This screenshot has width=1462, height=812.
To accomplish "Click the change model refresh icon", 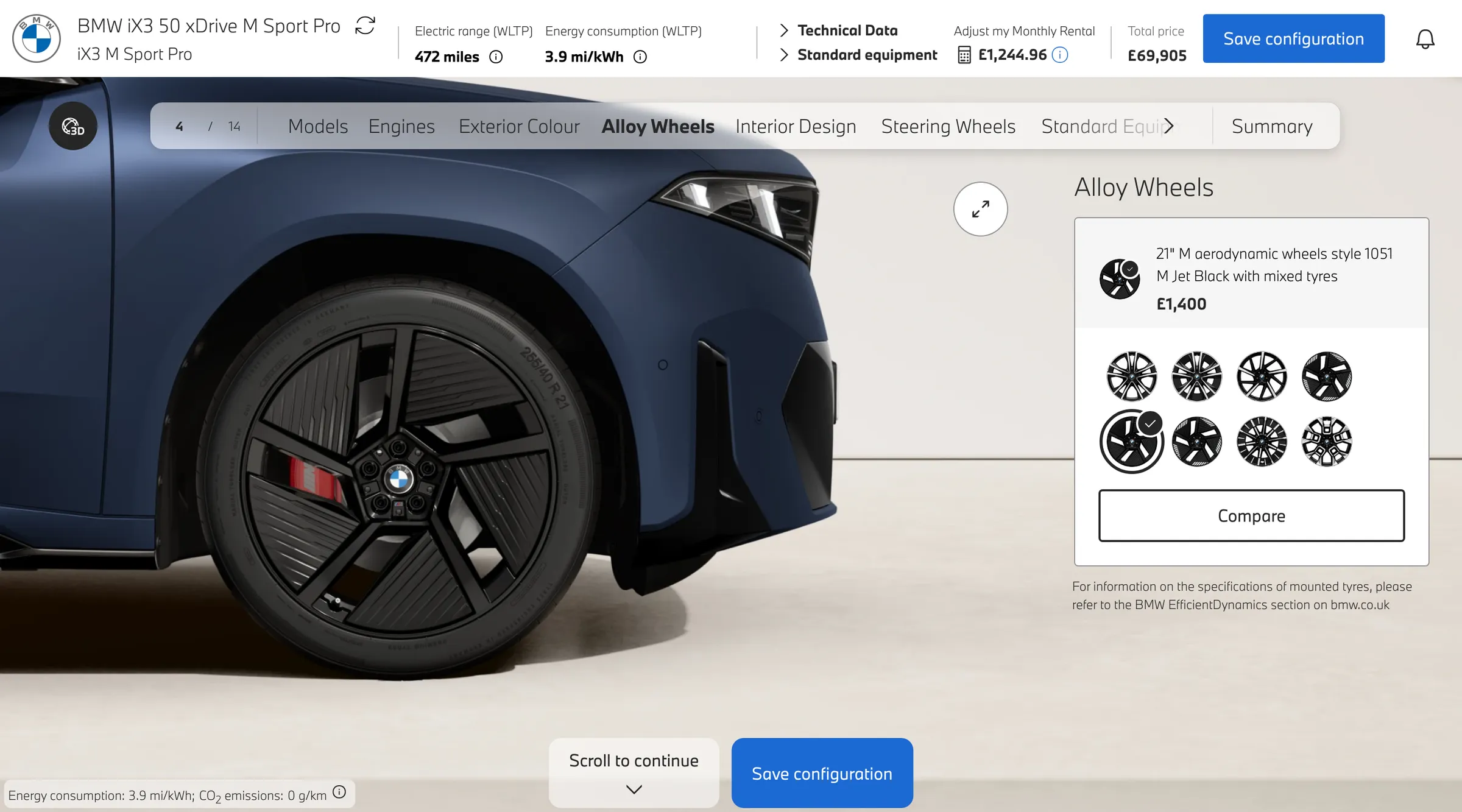I will [365, 26].
